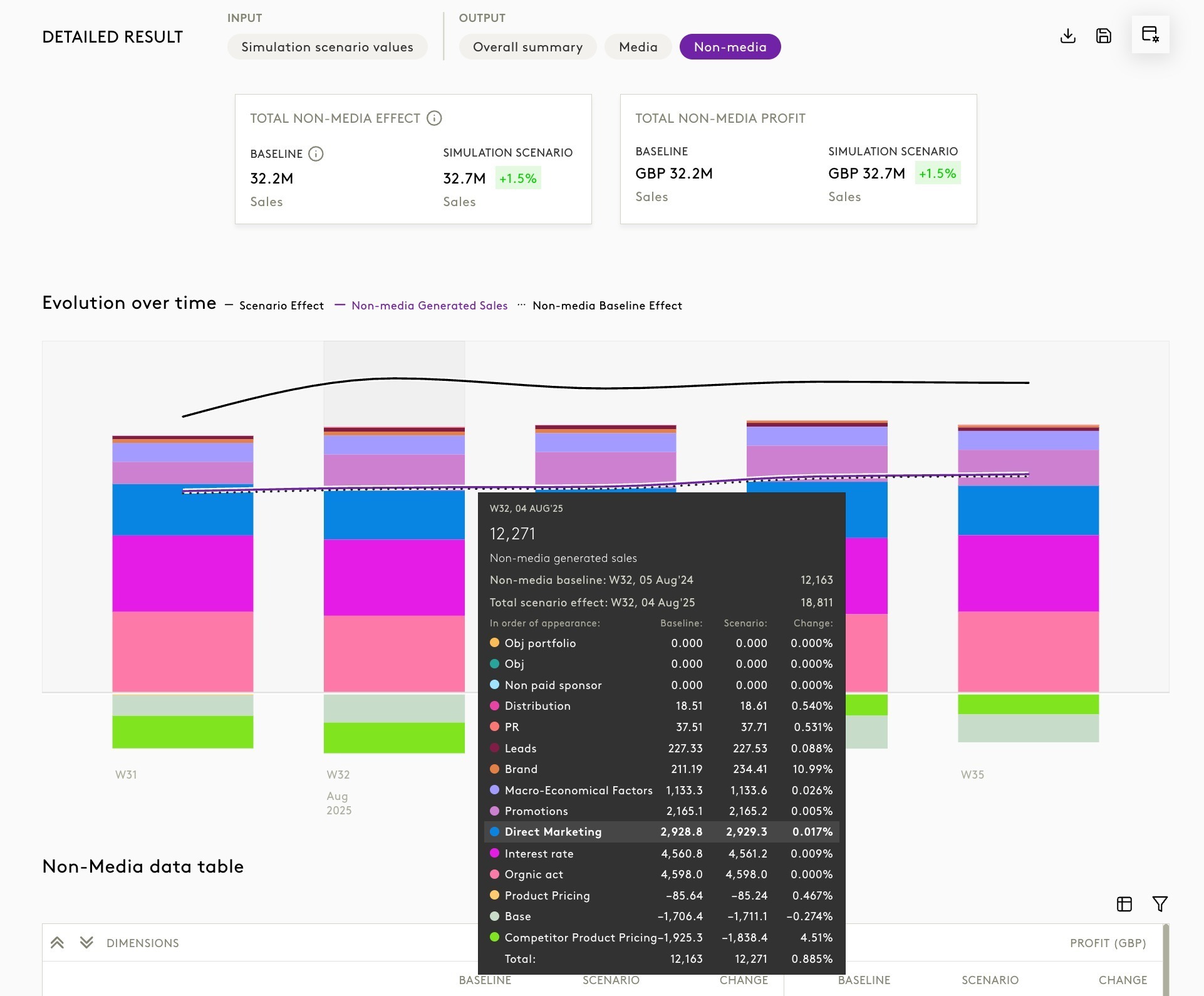
Task: Click the save scenario icon
Action: point(1104,36)
